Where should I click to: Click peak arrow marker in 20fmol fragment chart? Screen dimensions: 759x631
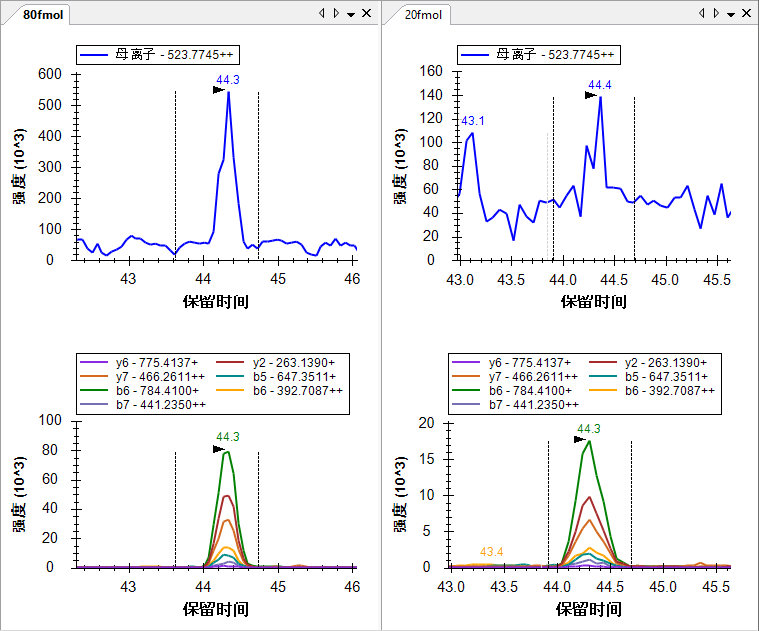click(x=580, y=439)
